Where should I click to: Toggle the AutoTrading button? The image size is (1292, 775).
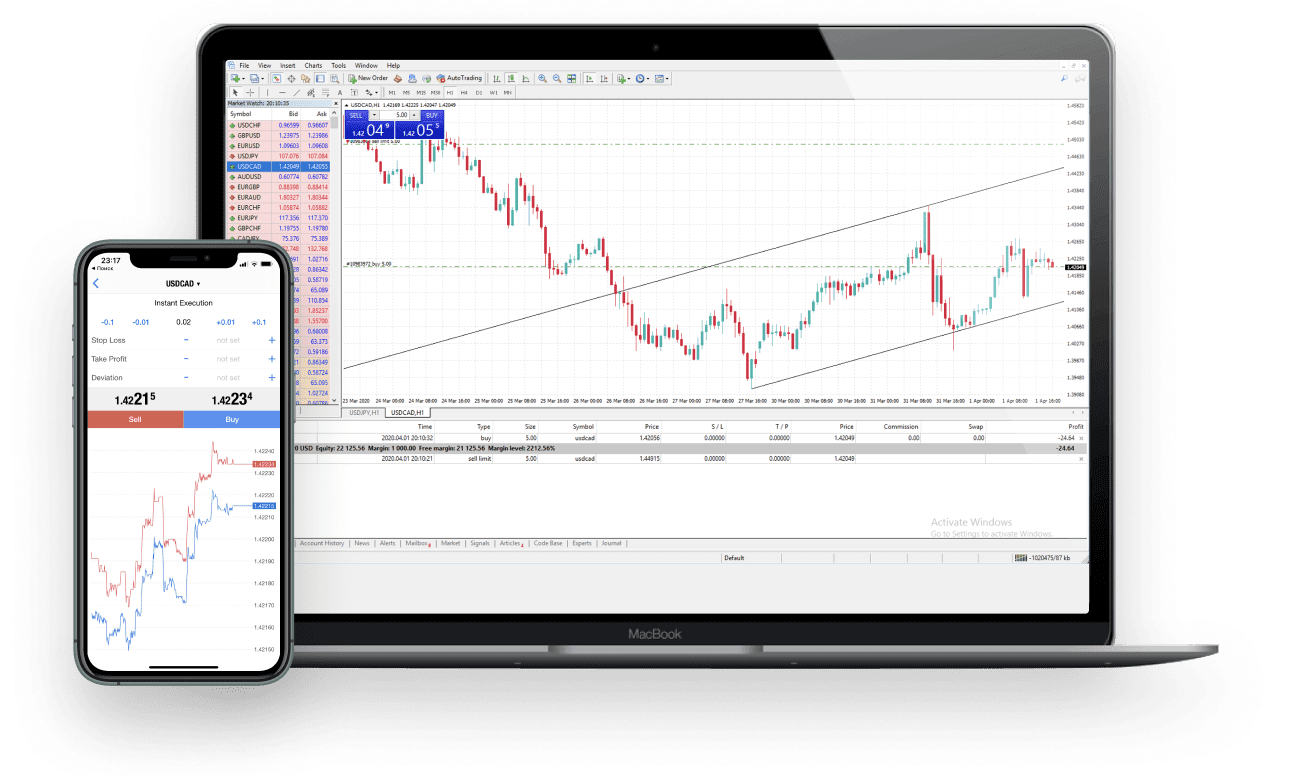(x=459, y=78)
